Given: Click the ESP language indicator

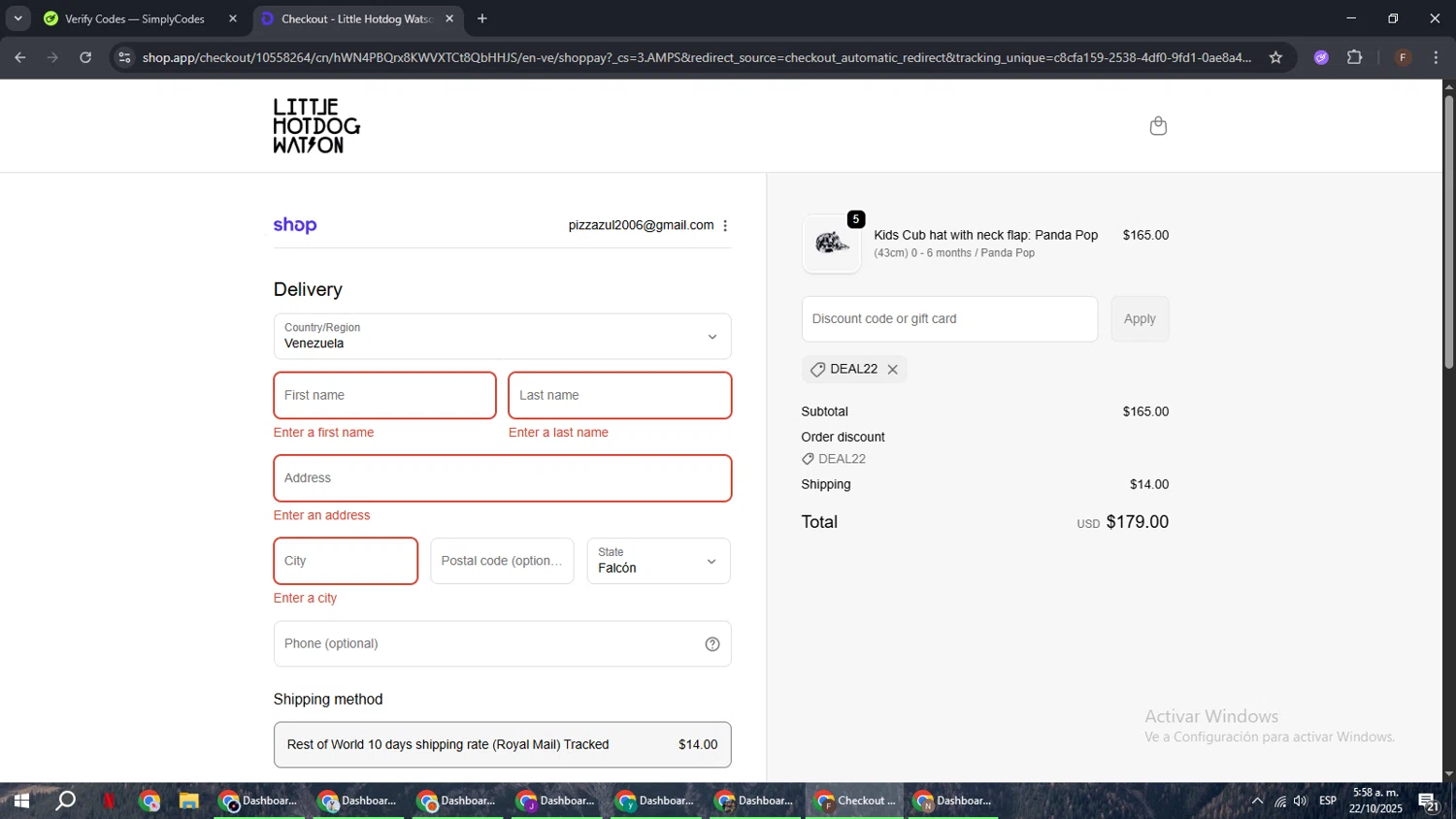Looking at the screenshot, I should tap(1328, 802).
